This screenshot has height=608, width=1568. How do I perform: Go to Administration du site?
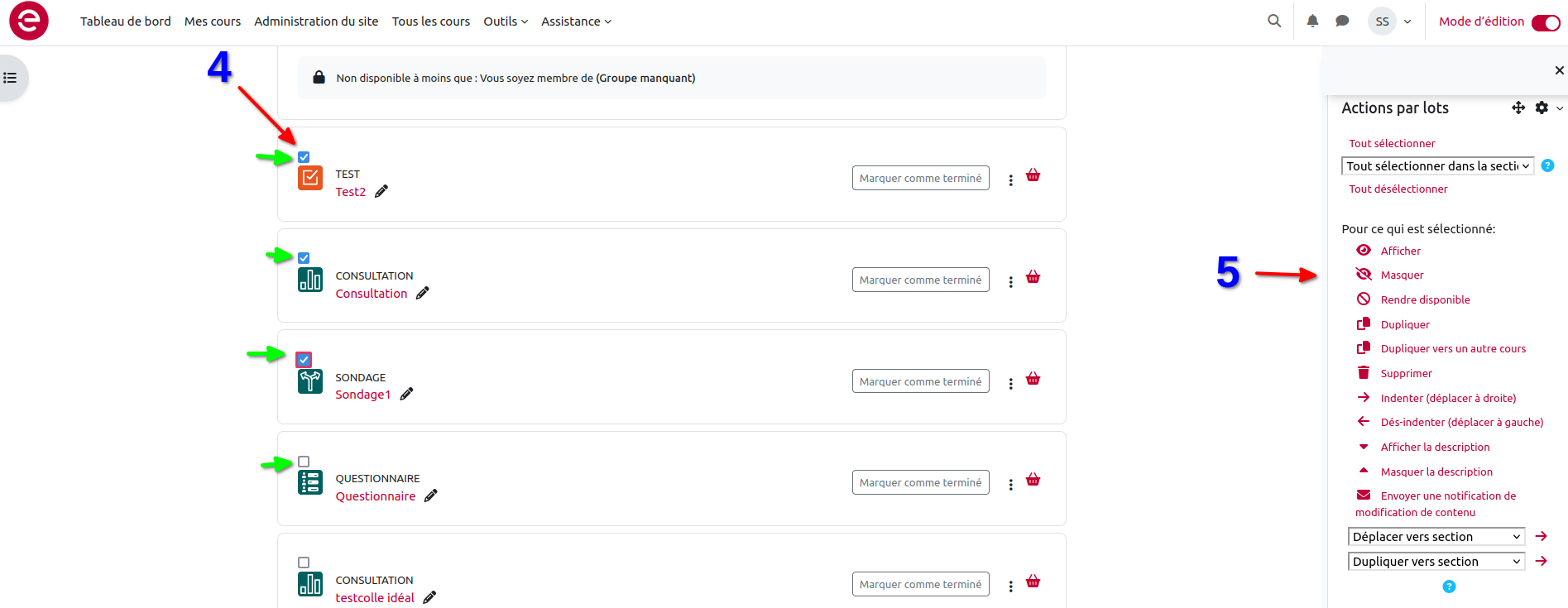point(316,22)
